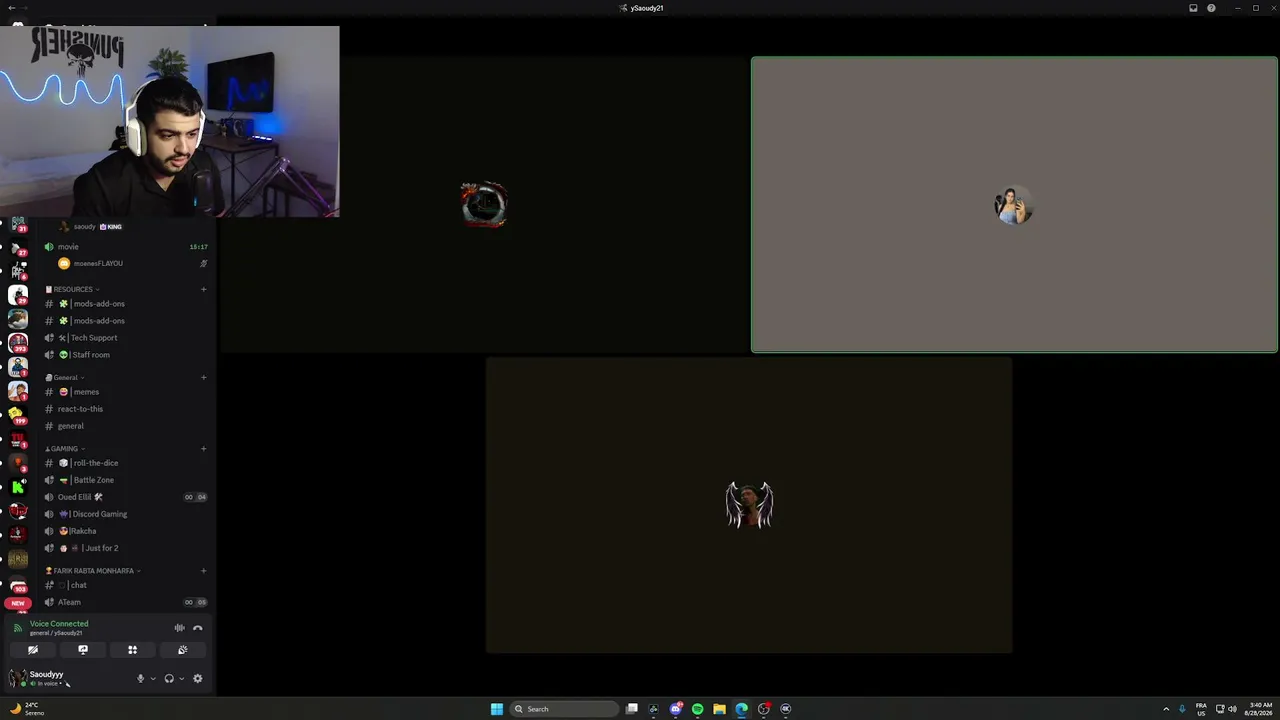Join the Battle Zone voice channel
Viewport: 1280px width, 720px height.
(x=126, y=480)
